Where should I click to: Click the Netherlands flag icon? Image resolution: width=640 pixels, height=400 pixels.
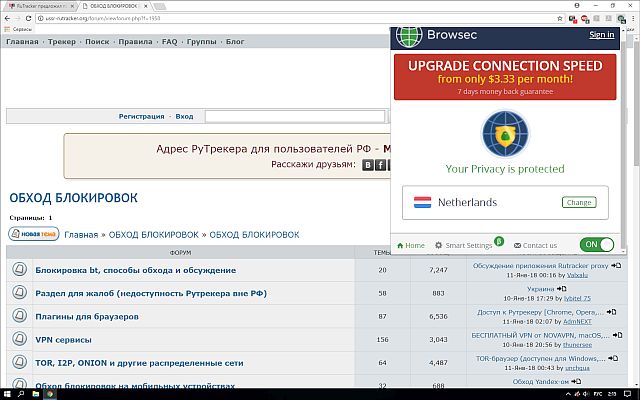point(422,202)
